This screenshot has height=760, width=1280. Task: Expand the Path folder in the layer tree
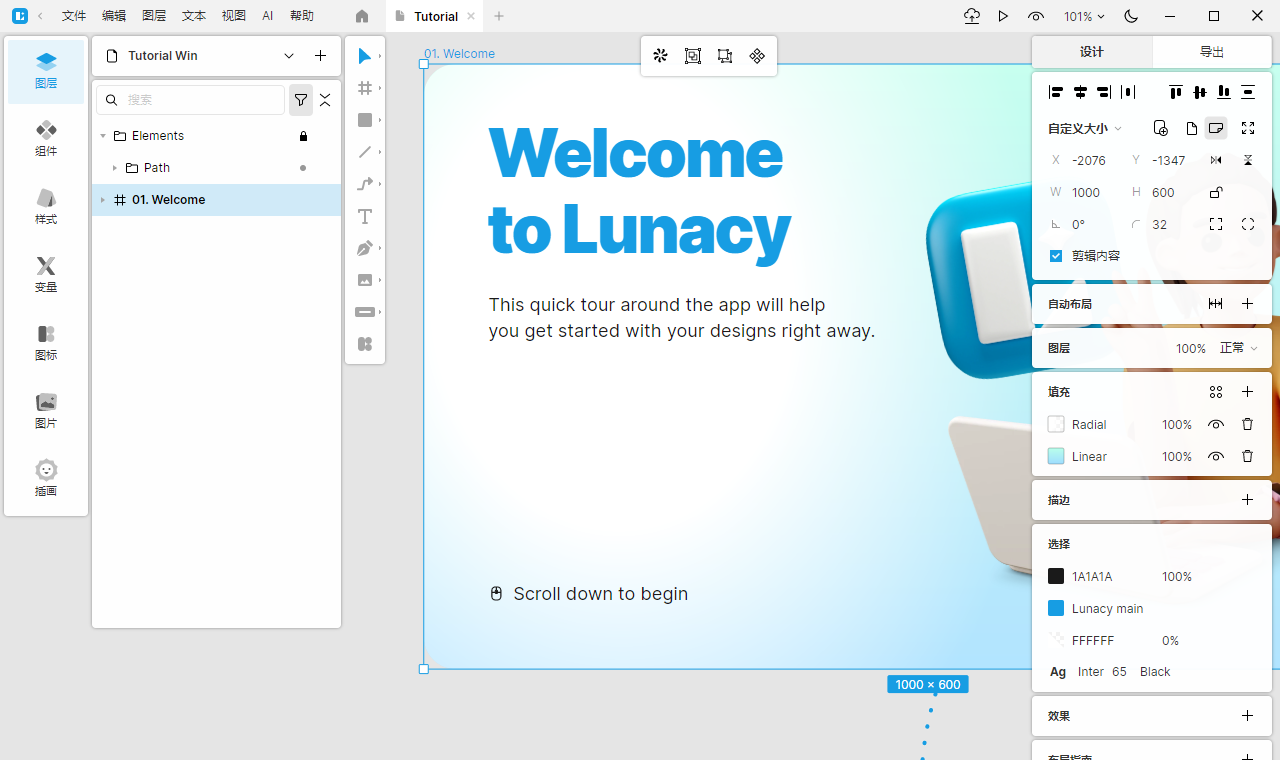114,167
